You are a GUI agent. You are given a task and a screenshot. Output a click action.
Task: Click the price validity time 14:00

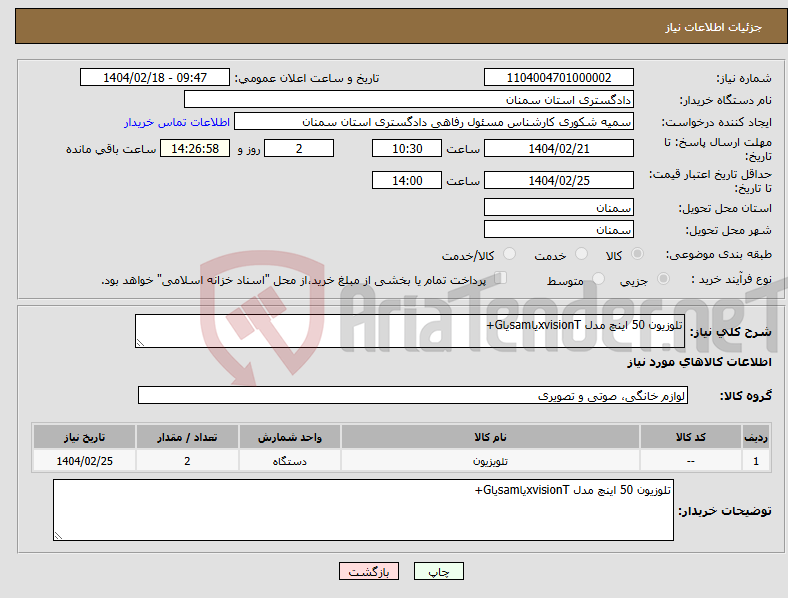(x=407, y=180)
